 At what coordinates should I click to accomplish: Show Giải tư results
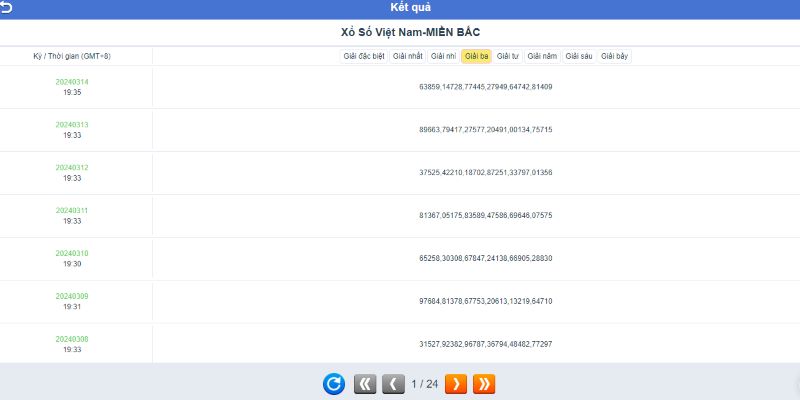[x=508, y=56]
